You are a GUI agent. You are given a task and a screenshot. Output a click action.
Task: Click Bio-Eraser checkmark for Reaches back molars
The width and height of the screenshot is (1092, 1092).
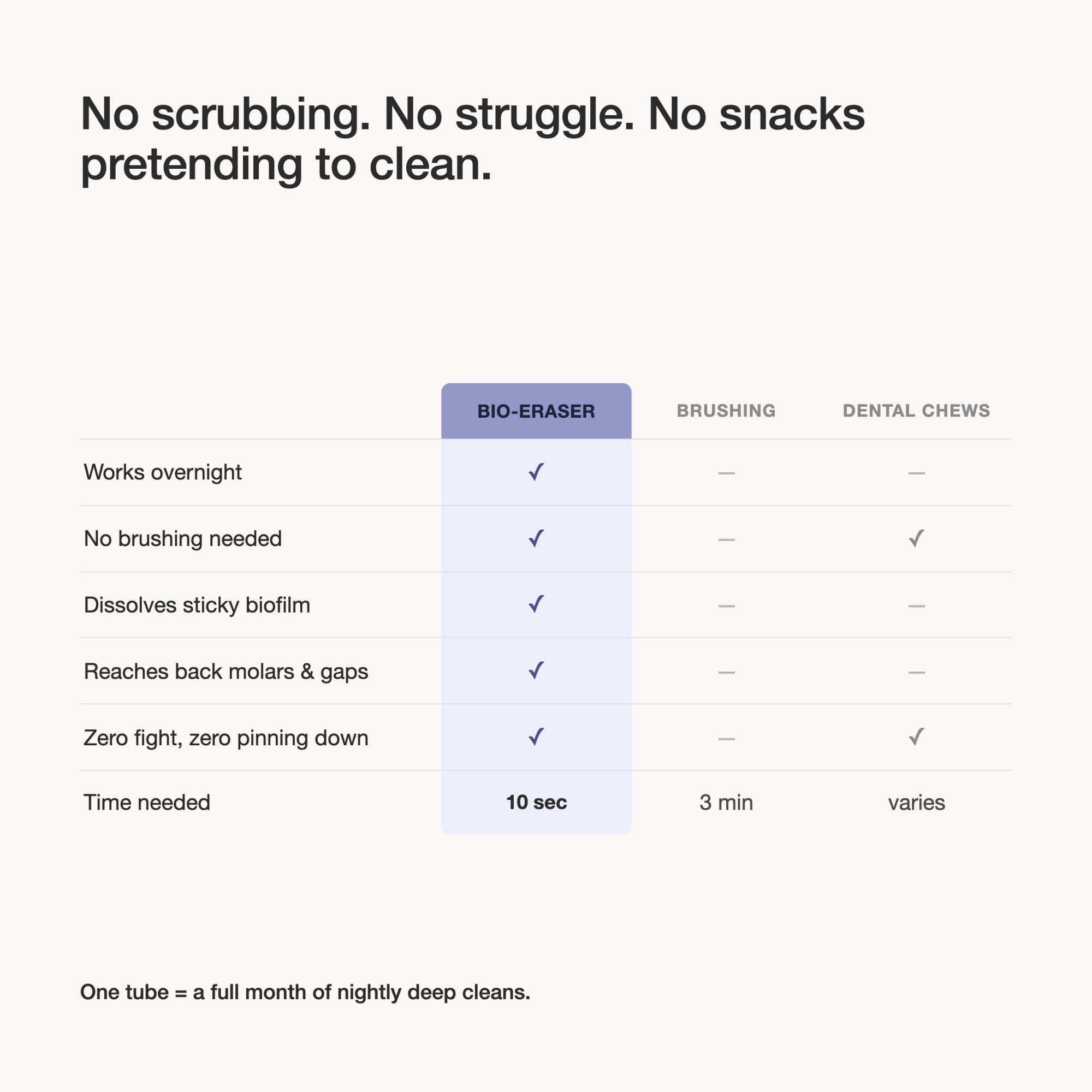(x=536, y=670)
